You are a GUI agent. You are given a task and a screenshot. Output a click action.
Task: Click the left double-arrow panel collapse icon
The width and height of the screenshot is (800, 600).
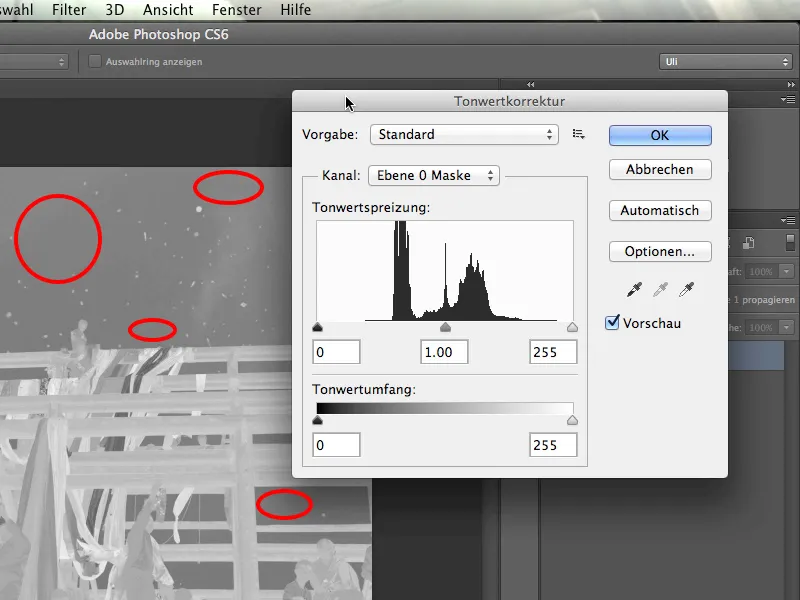[x=531, y=84]
